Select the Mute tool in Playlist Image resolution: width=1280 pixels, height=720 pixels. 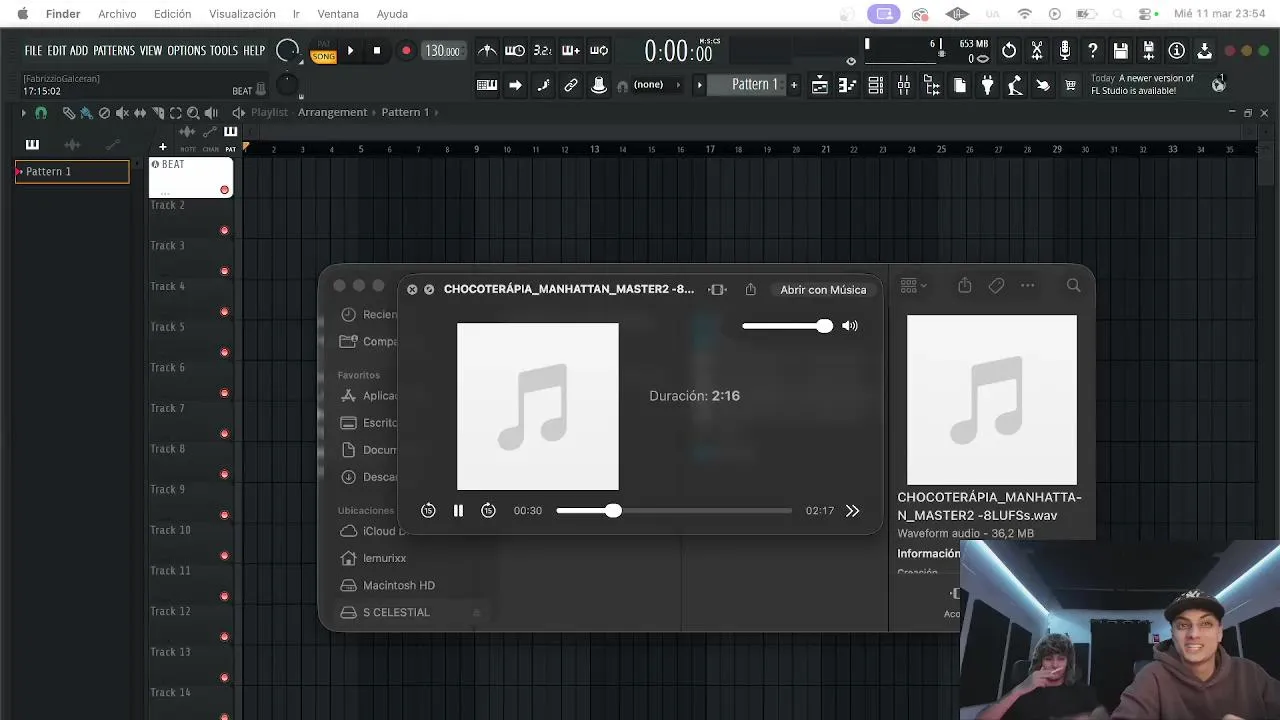122,113
